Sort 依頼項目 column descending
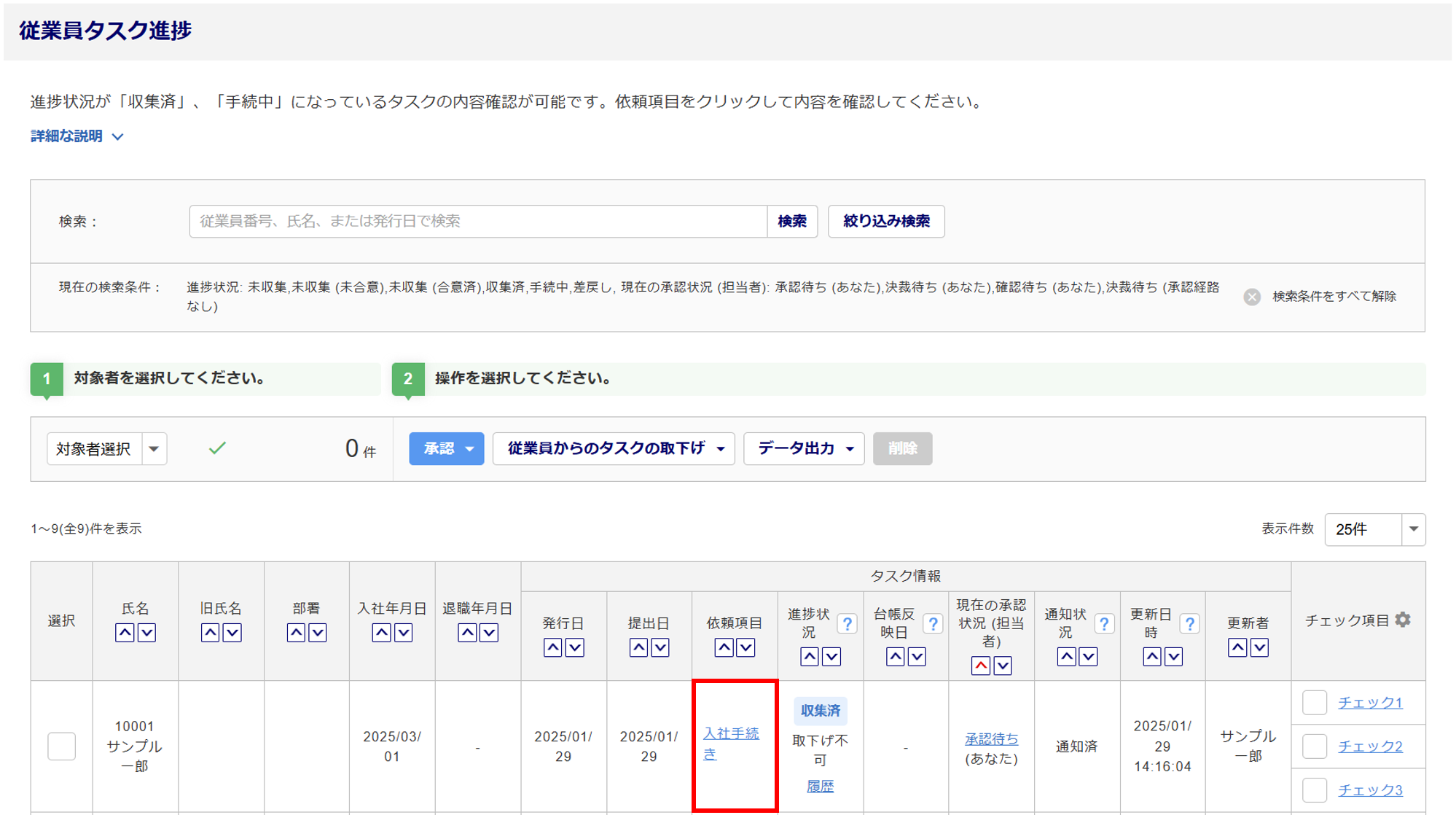This screenshot has height=815, width=1456. (745, 647)
